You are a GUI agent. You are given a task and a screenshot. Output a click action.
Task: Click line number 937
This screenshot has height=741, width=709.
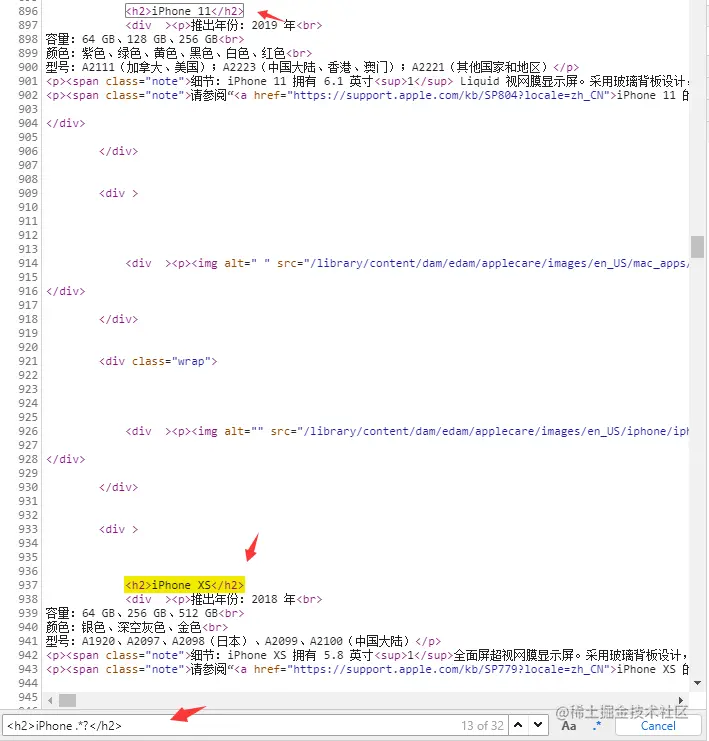[28, 585]
